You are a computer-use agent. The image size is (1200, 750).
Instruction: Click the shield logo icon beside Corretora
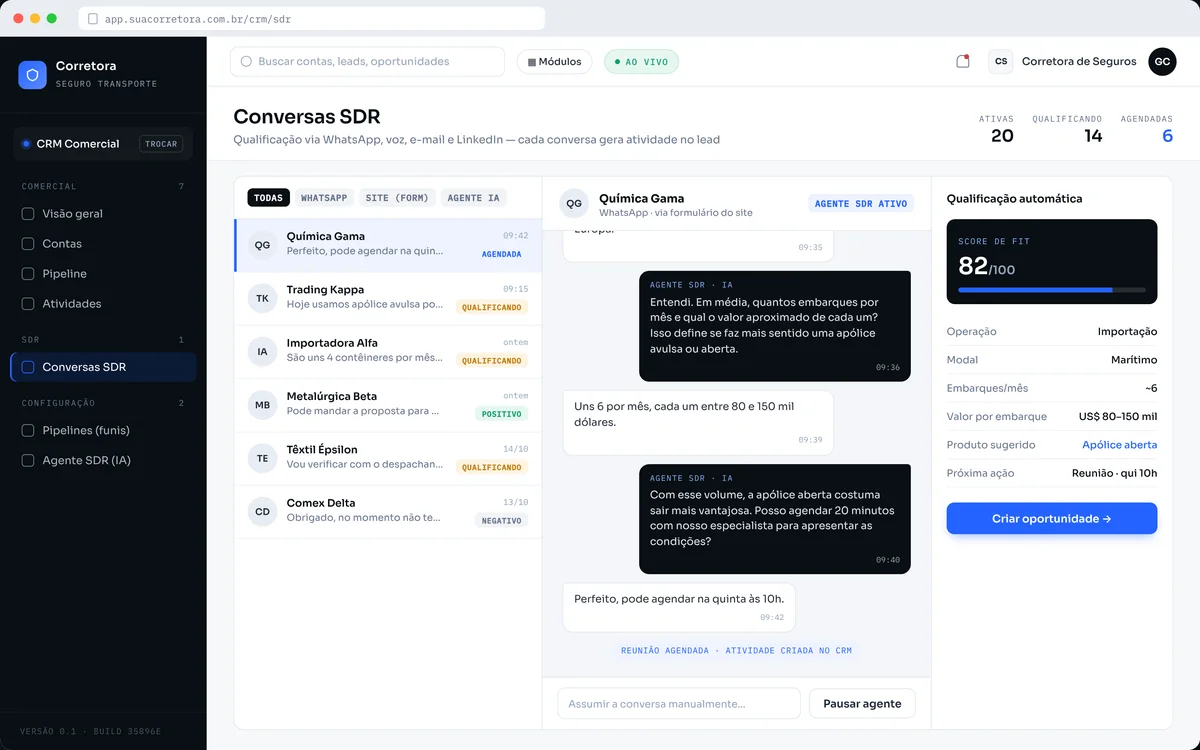point(33,75)
